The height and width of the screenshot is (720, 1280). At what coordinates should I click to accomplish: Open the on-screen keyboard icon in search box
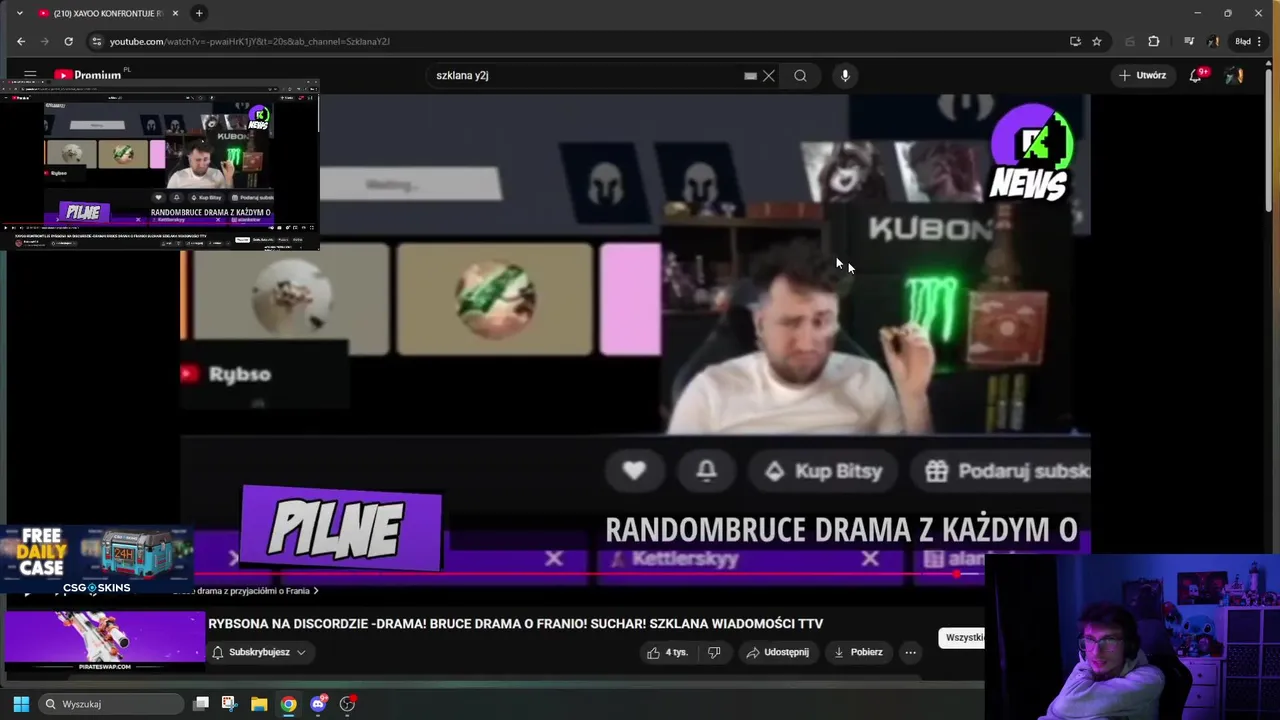click(750, 75)
